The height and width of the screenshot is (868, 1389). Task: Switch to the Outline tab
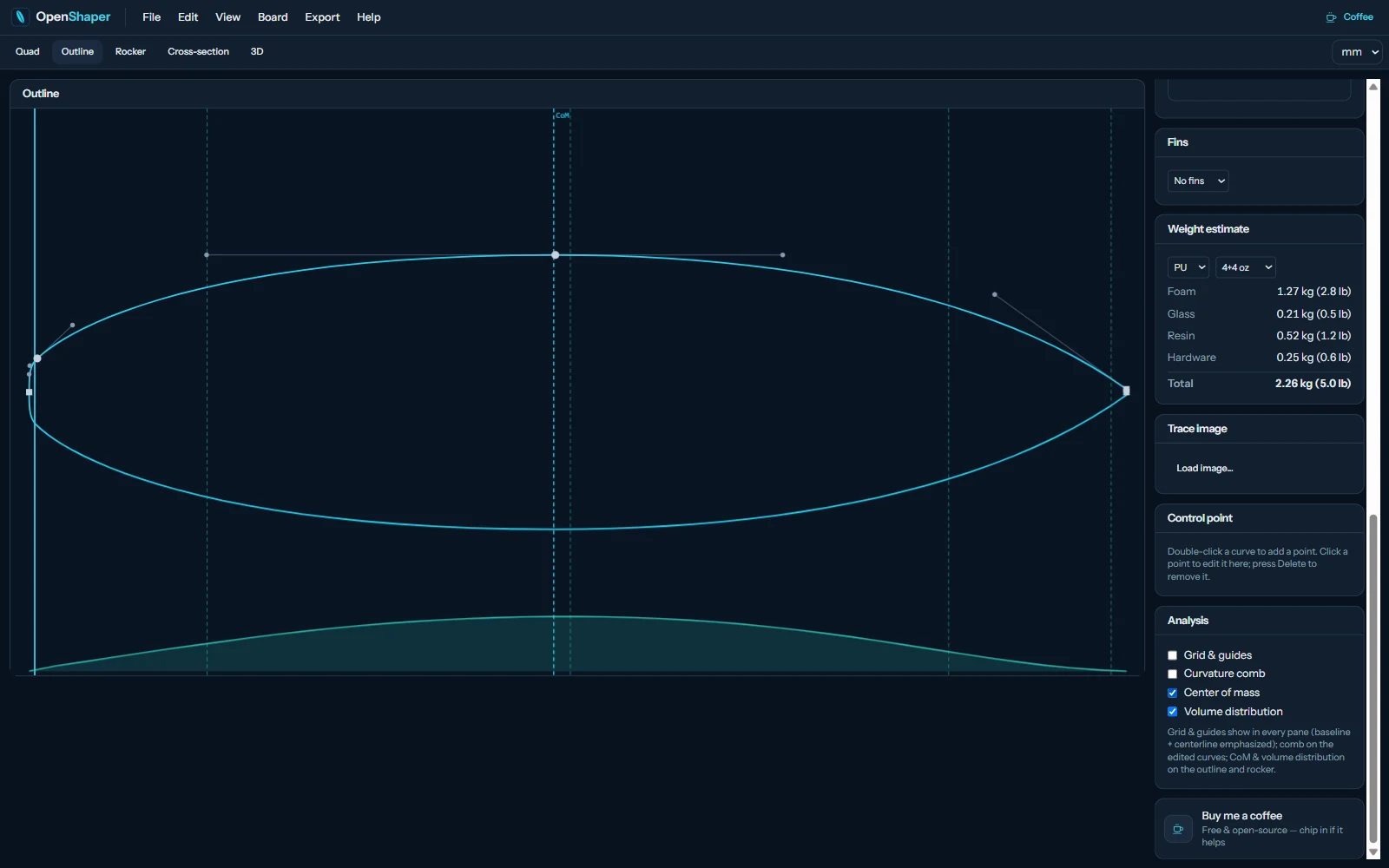point(77,52)
